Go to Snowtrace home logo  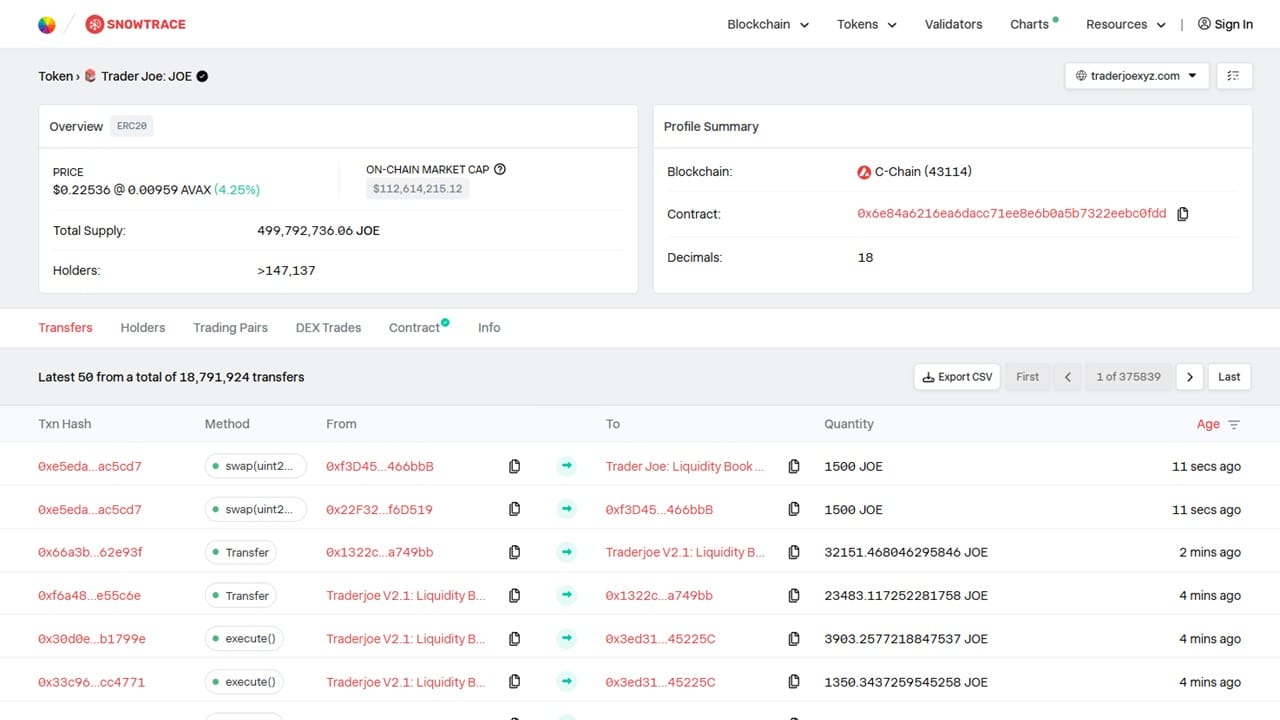(x=136, y=24)
